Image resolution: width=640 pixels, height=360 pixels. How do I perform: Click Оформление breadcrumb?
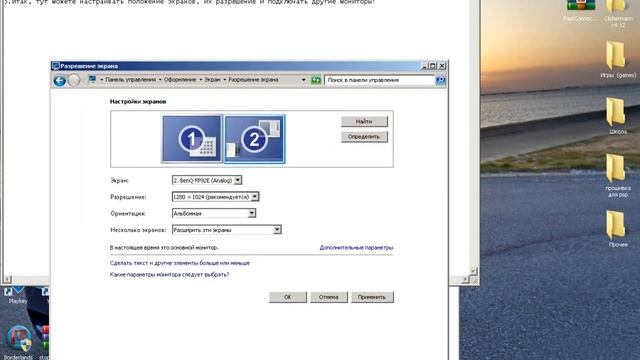pos(180,80)
